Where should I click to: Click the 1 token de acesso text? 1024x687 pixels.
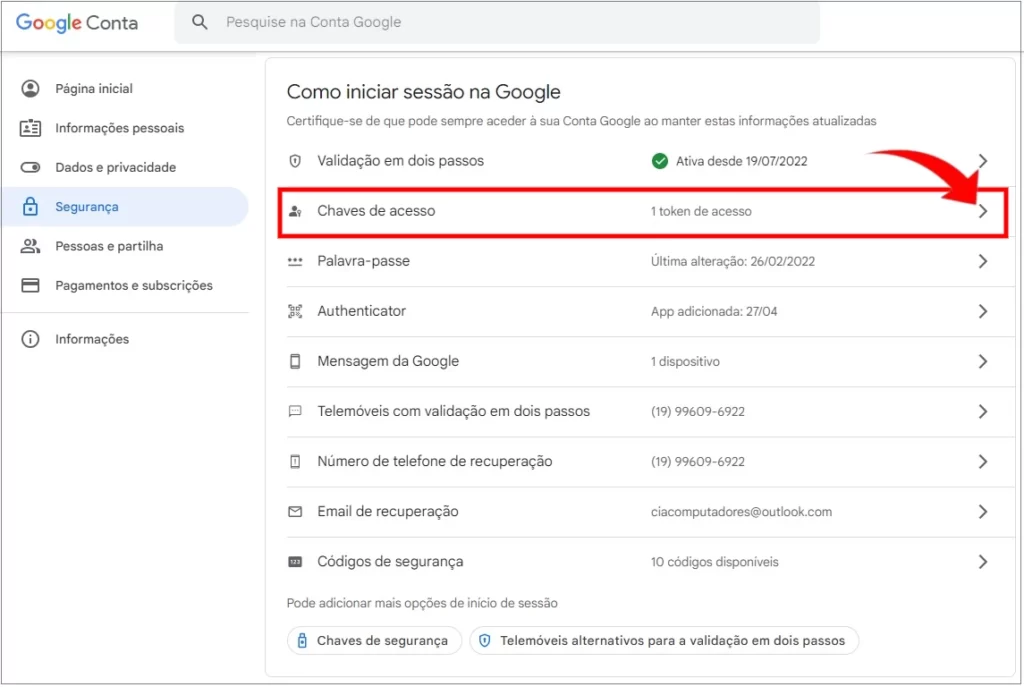pyautogui.click(x=701, y=211)
